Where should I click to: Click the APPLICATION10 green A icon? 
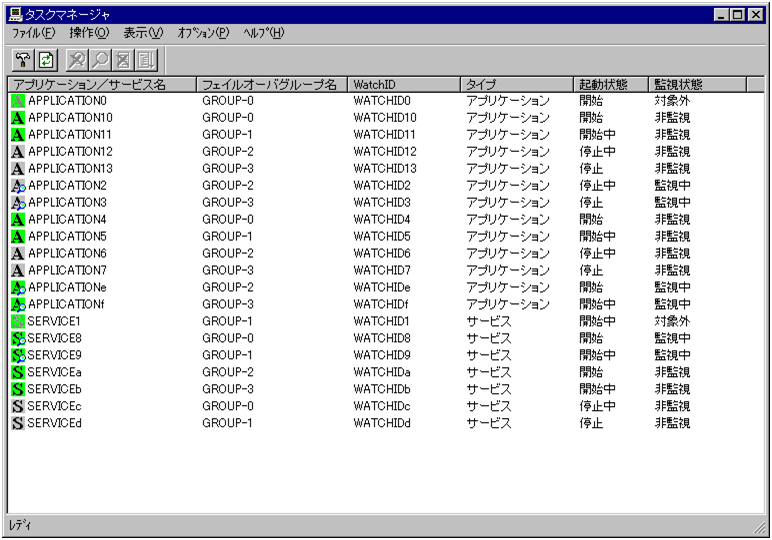(17, 118)
